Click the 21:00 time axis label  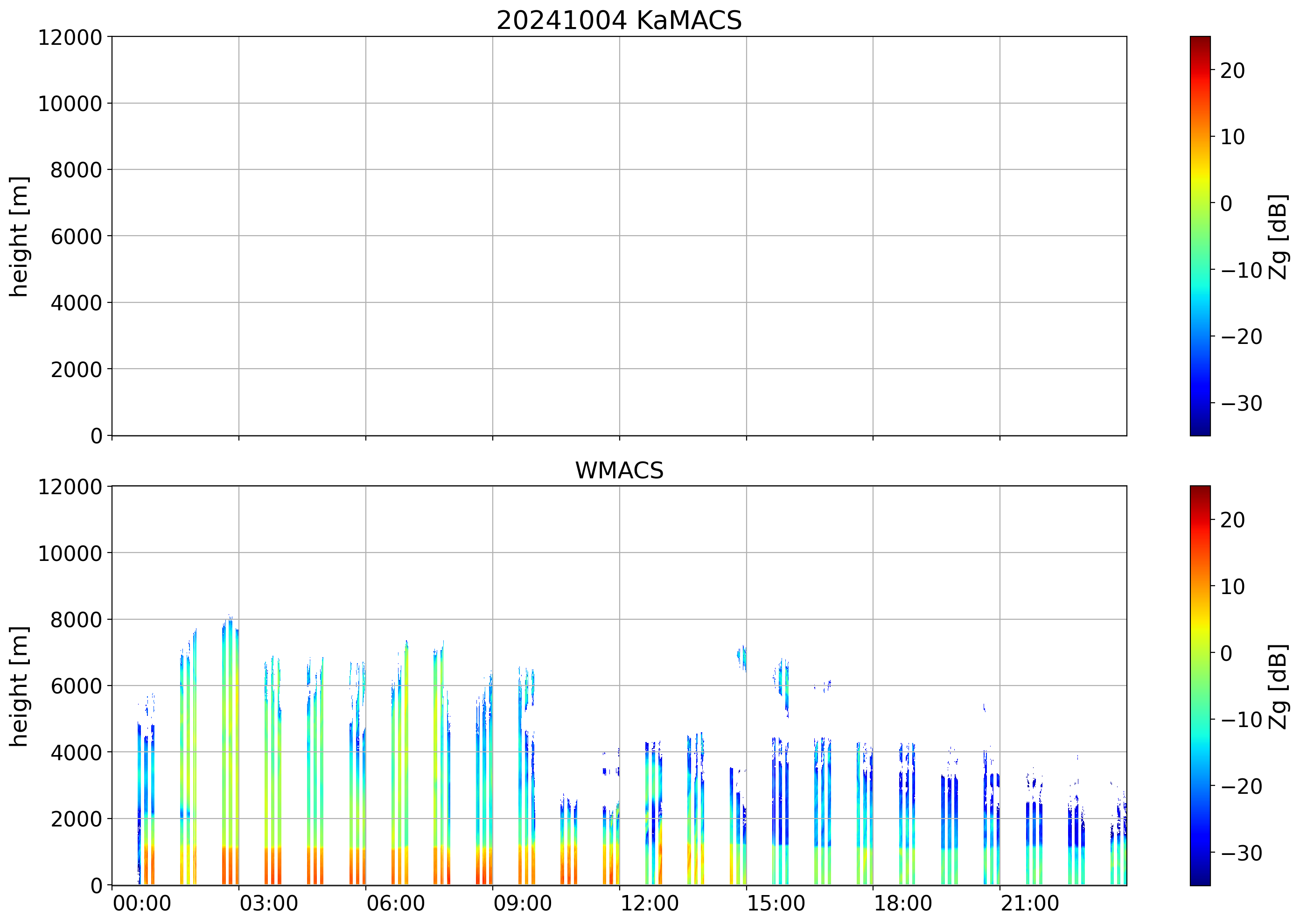pos(1030,903)
